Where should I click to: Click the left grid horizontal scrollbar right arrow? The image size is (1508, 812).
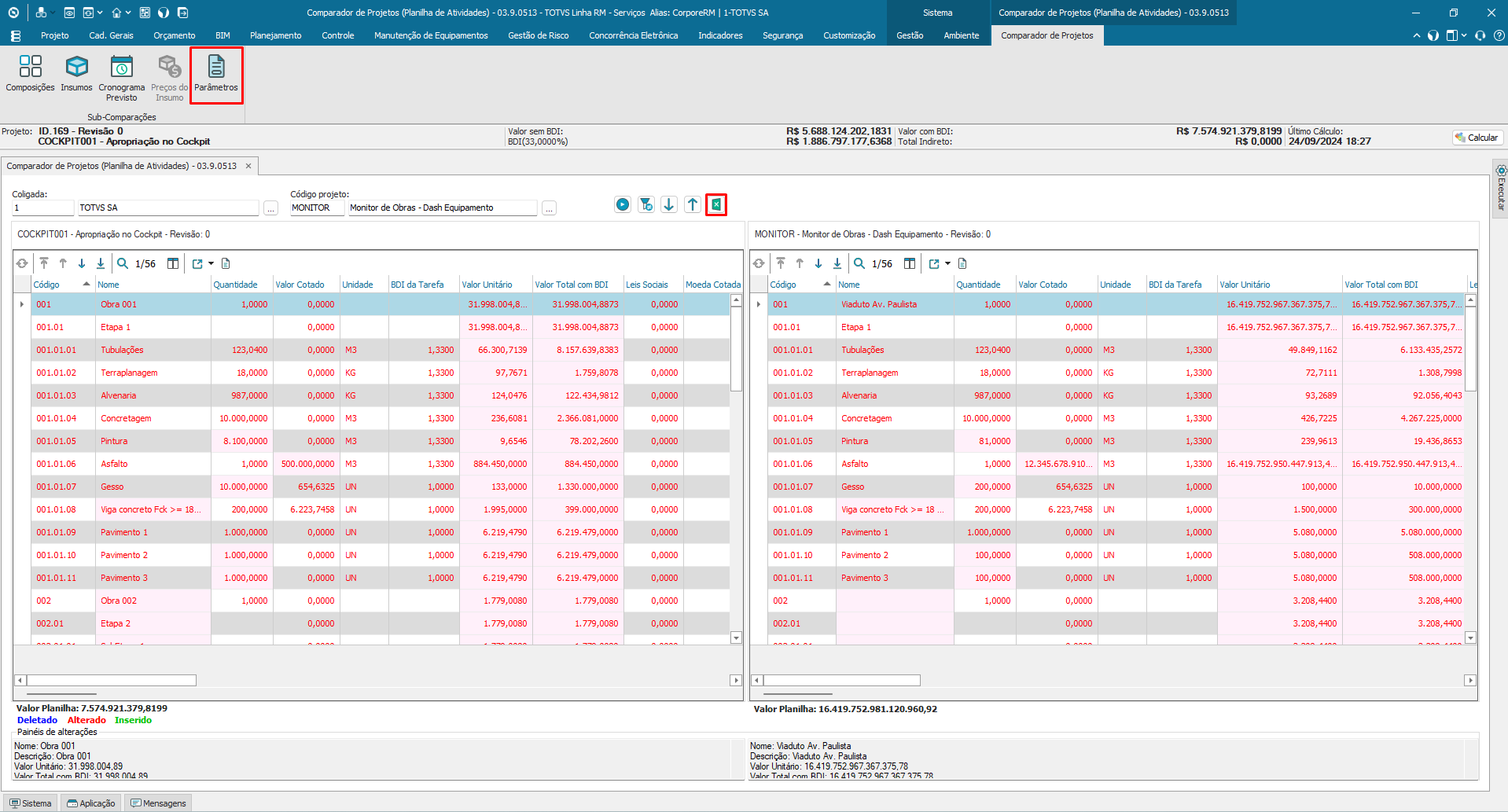[x=736, y=681]
